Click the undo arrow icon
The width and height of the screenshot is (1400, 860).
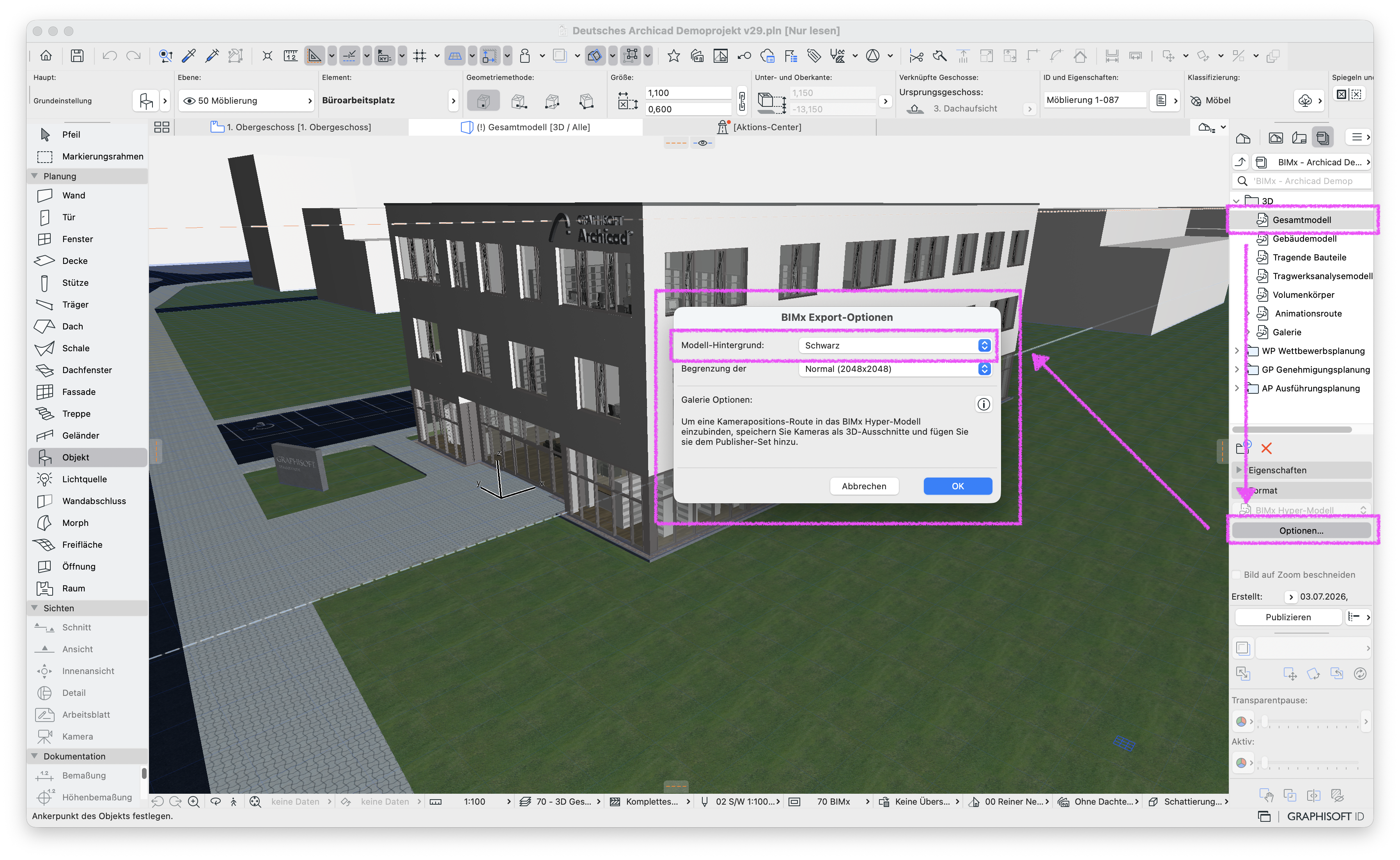tap(109, 56)
